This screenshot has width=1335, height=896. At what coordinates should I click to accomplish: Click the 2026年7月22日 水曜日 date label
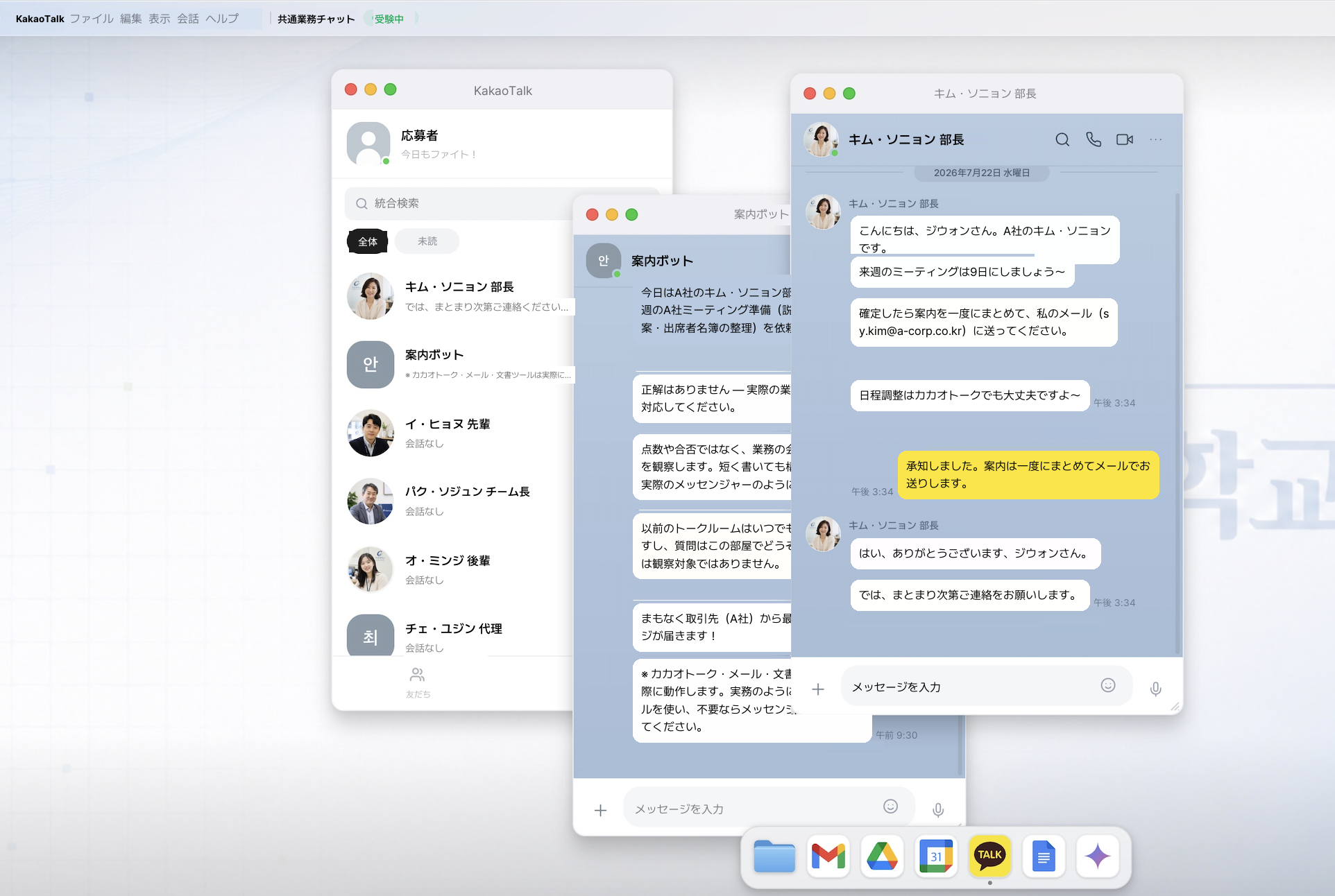pyautogui.click(x=982, y=173)
